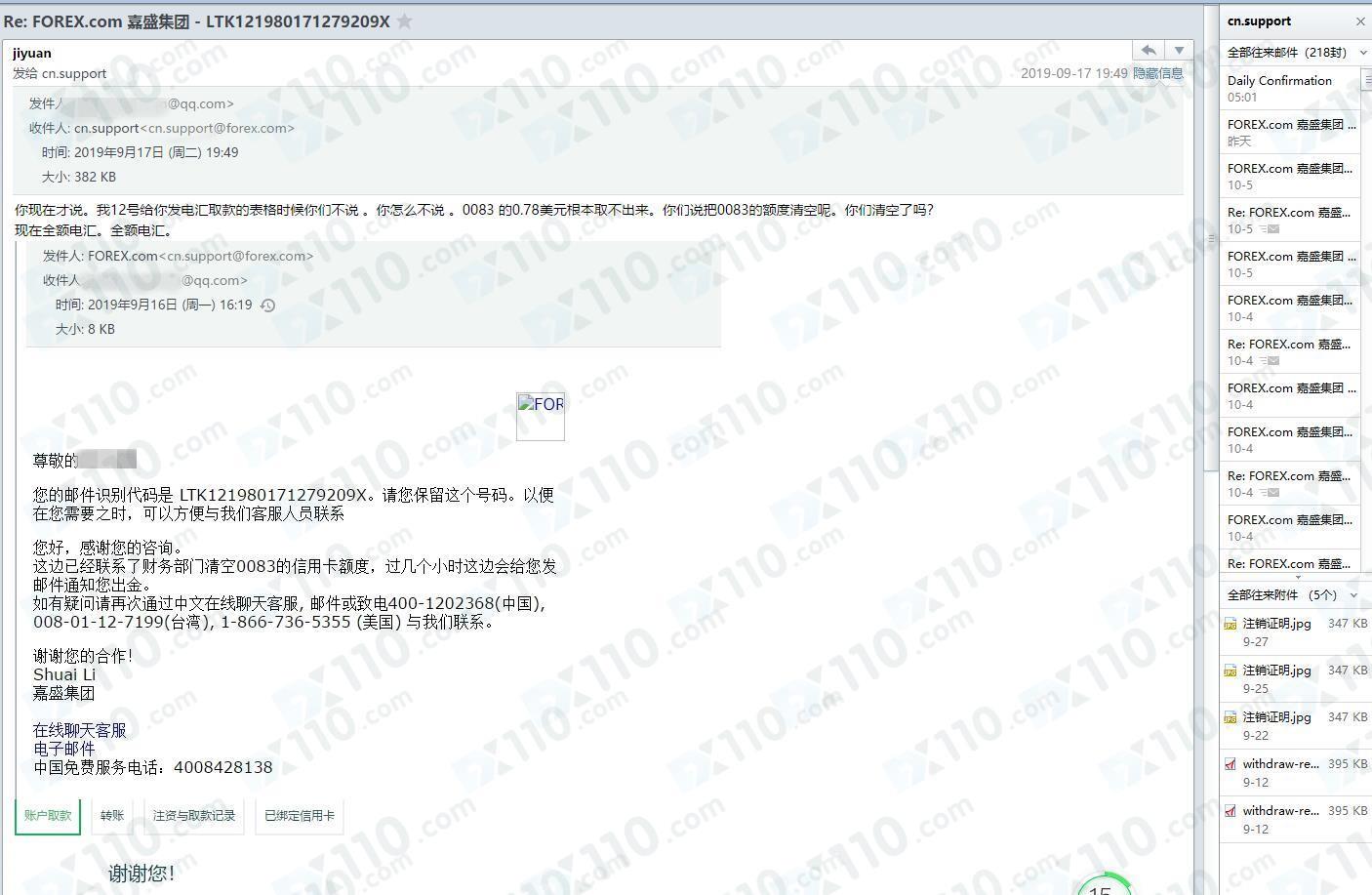Switch to the 转账 tab

(x=112, y=816)
